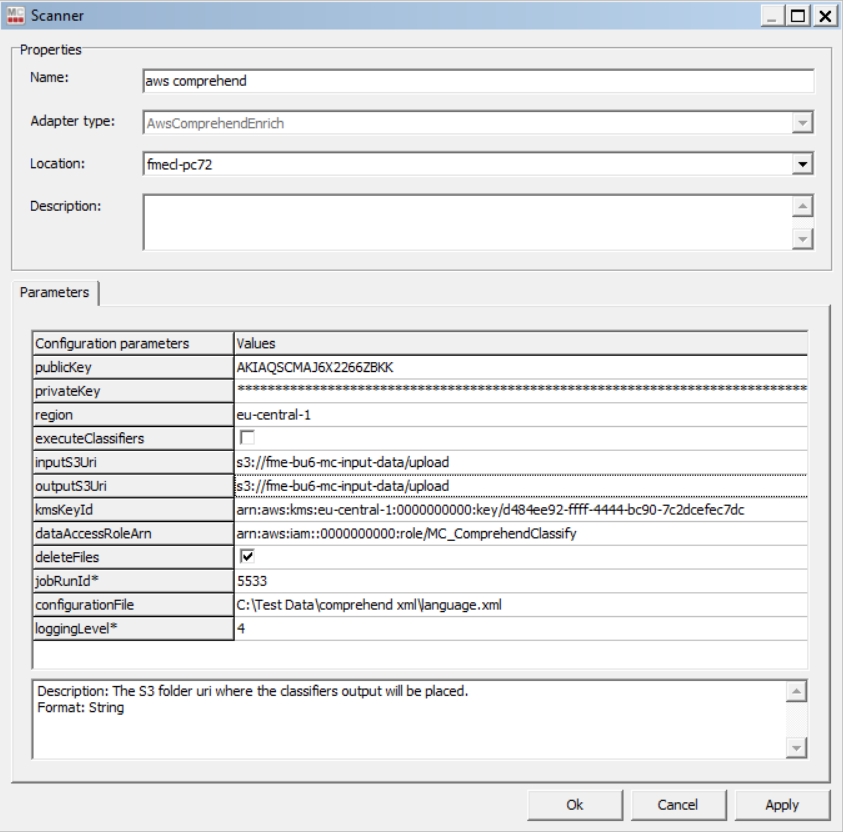Click the Apply button
This screenshot has width=843, height=832.
point(781,804)
